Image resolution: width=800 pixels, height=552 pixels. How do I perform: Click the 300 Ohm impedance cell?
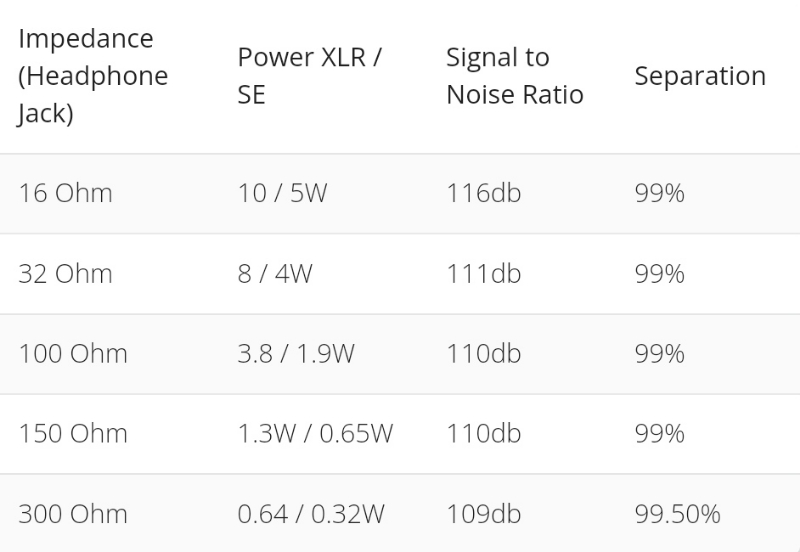(73, 514)
